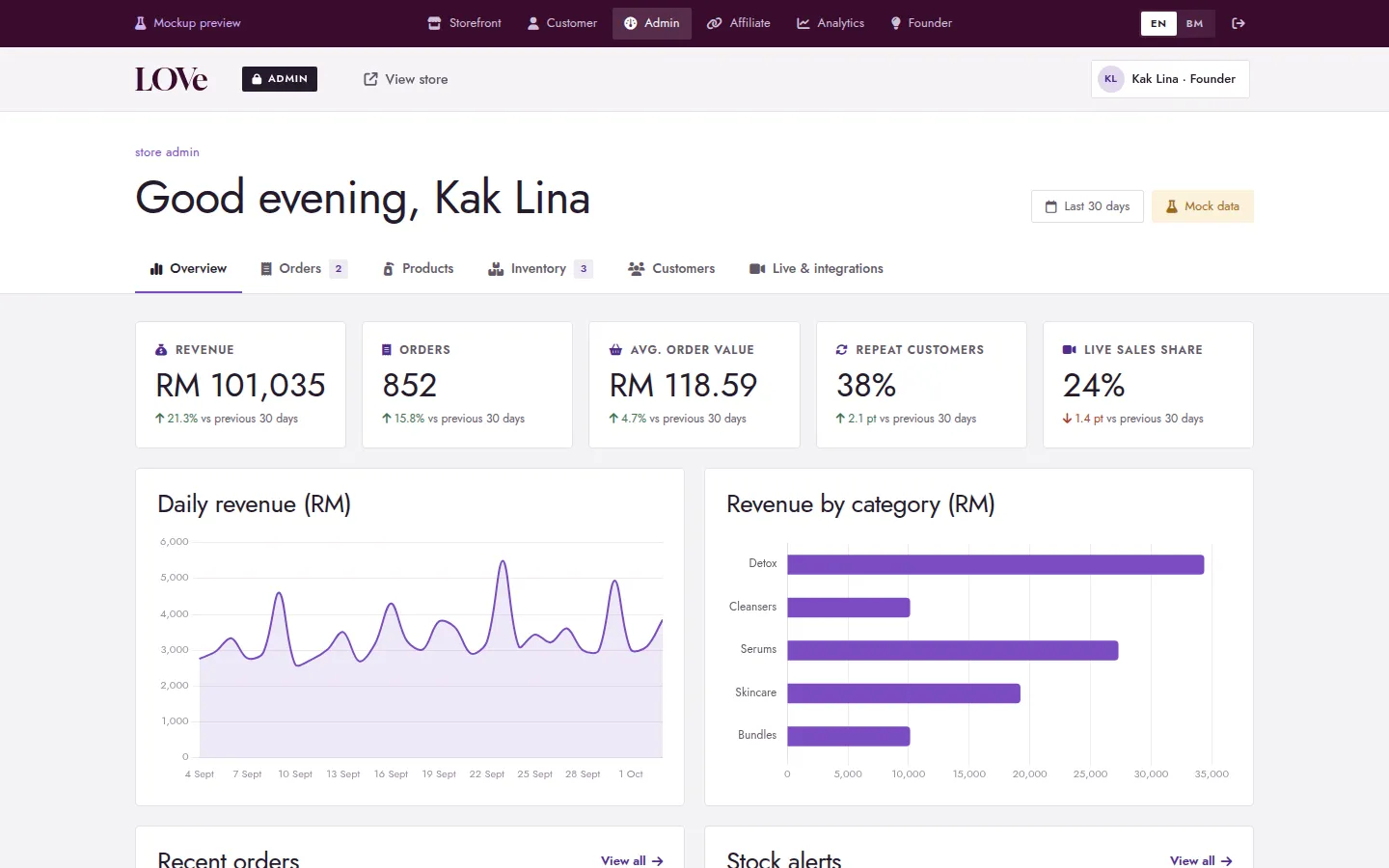Open the Inventory tab
Screen dimensions: 1389x868
540,269
